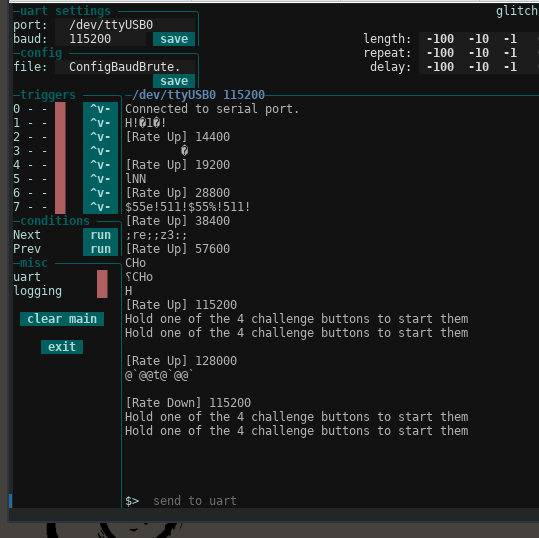Toggle the trigger 4 red switch
Viewport: 539px width, 538px height.
[60, 165]
